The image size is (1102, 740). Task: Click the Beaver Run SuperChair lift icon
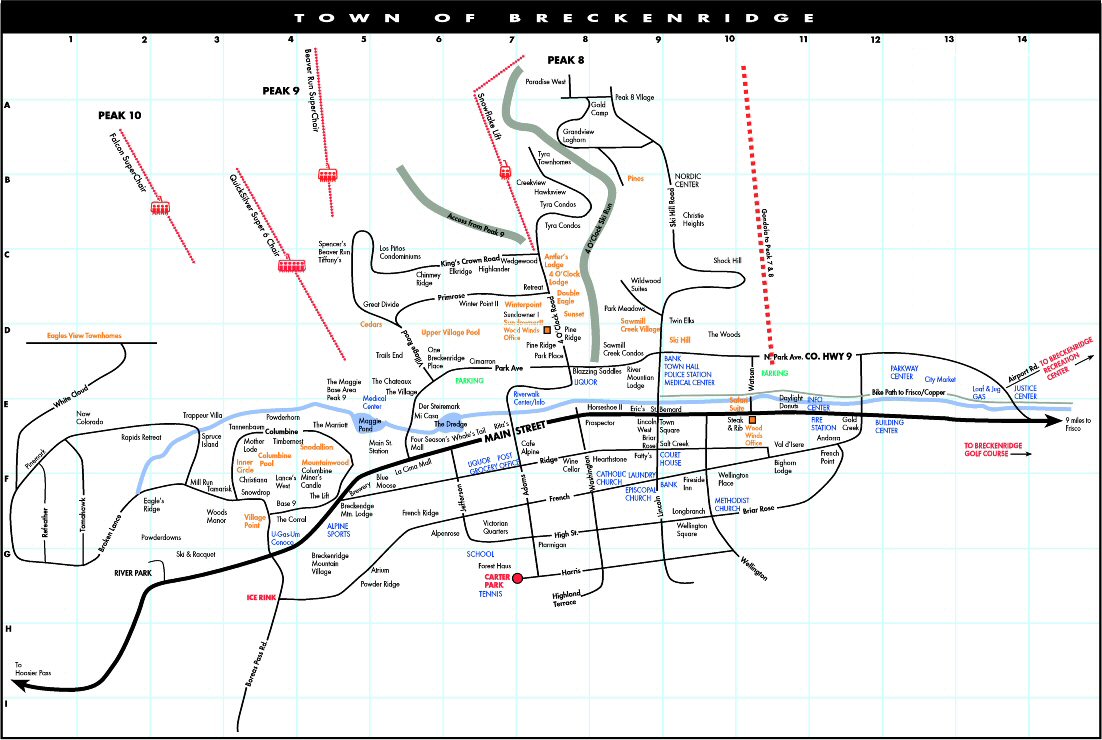click(328, 174)
